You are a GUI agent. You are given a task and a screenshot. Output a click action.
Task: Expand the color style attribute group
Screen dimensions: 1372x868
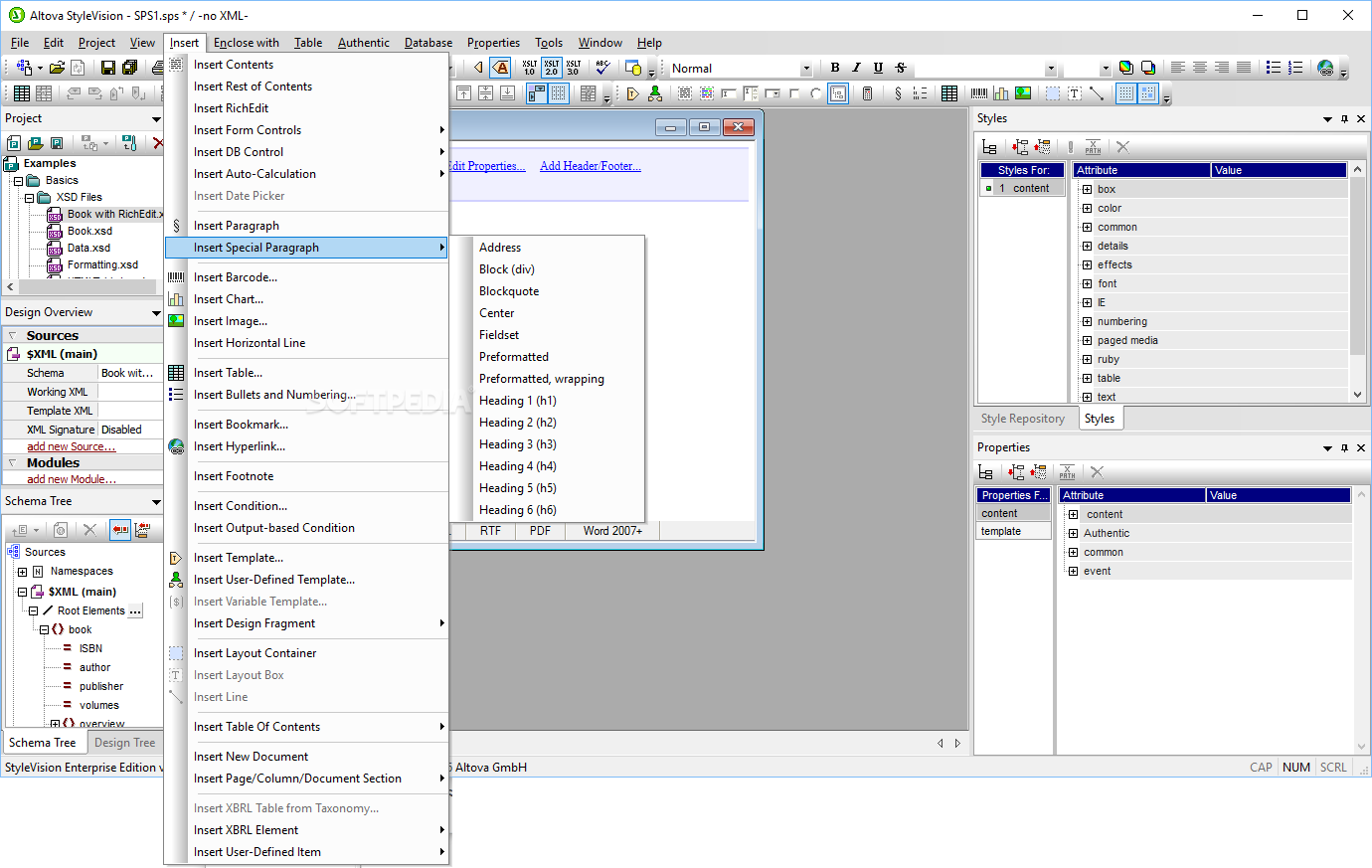pos(1087,208)
